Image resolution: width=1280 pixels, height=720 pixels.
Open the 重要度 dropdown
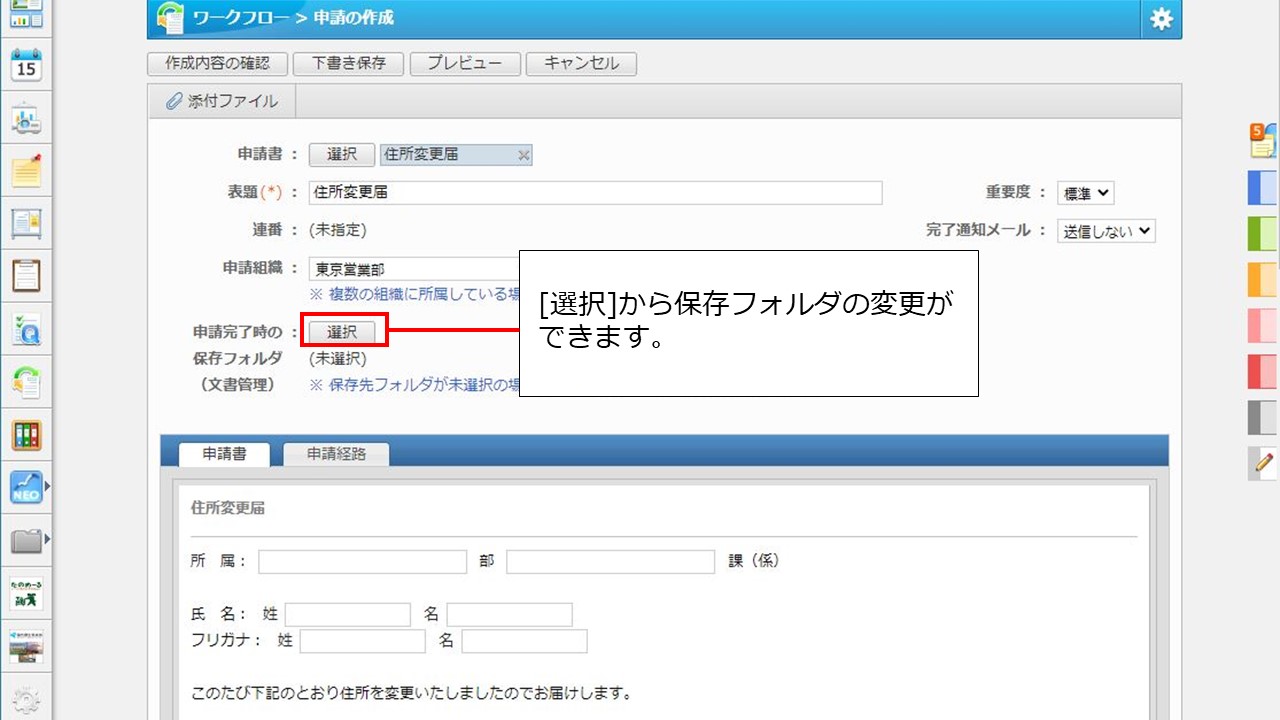pos(1085,193)
